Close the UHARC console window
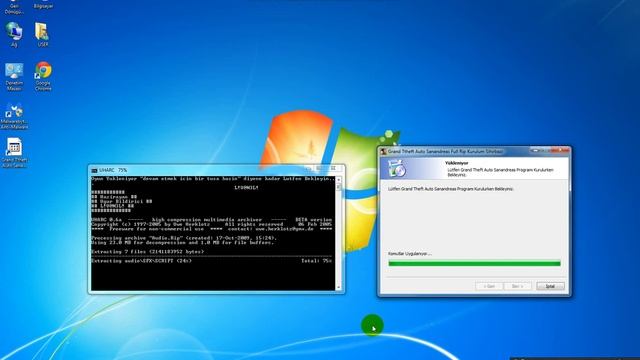Viewport: 640px width, 360px height. 333,168
